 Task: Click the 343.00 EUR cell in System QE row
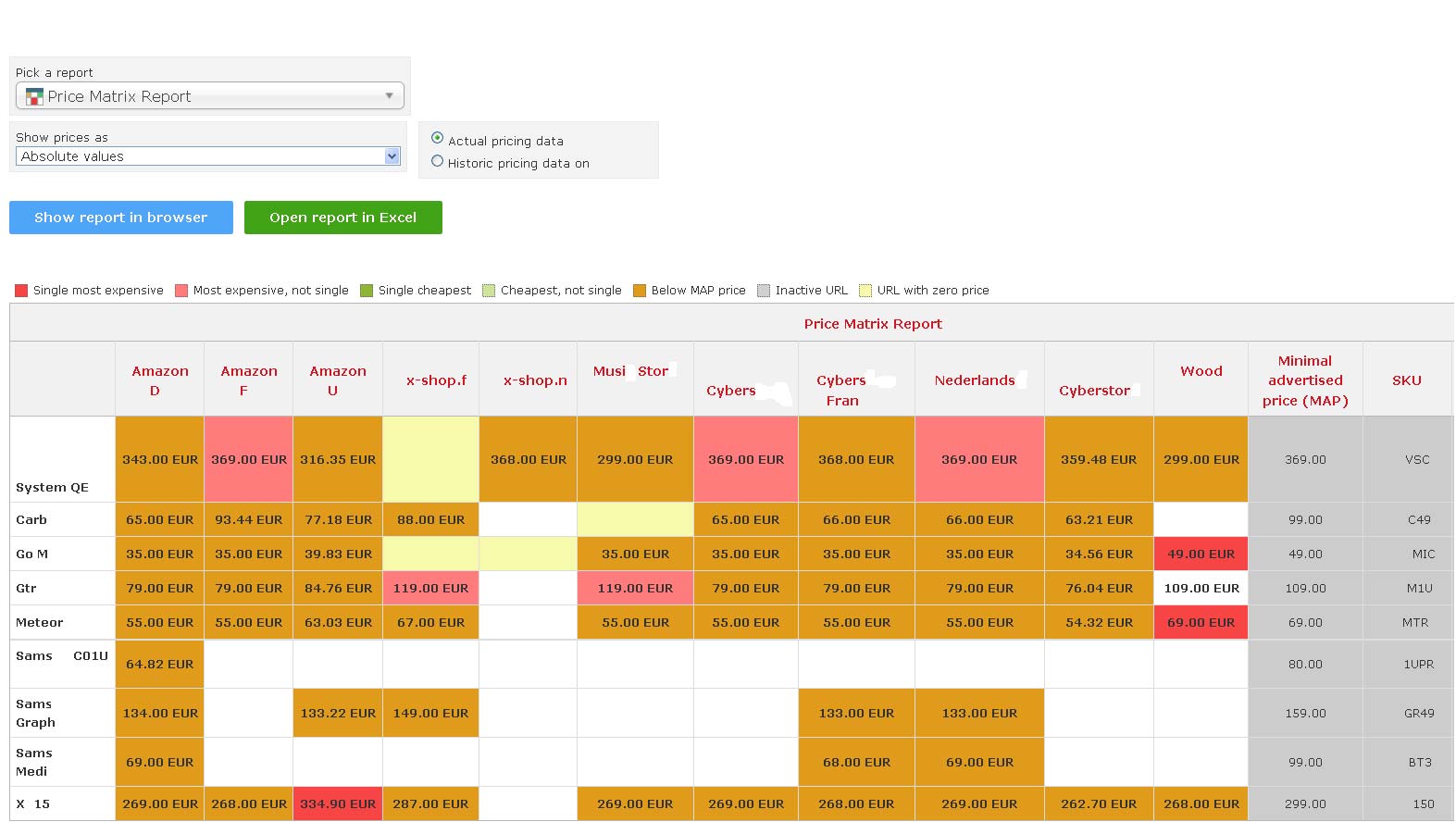(159, 459)
